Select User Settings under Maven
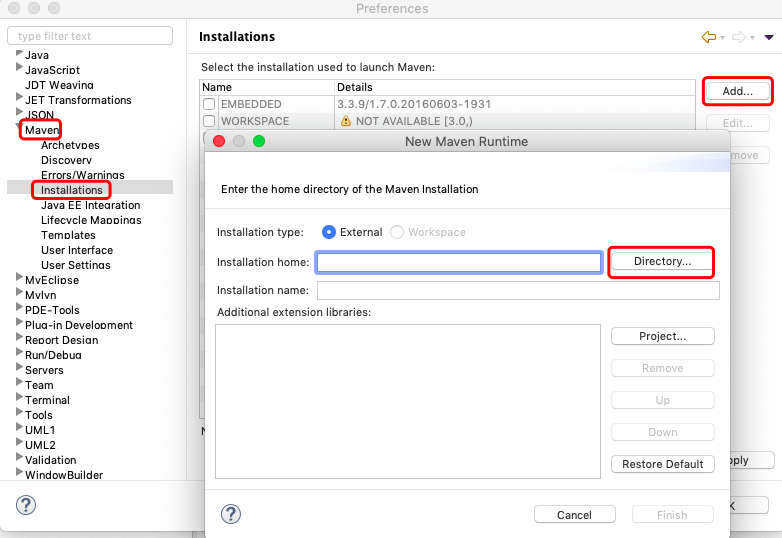Image resolution: width=782 pixels, height=538 pixels. pyautogui.click(x=76, y=265)
